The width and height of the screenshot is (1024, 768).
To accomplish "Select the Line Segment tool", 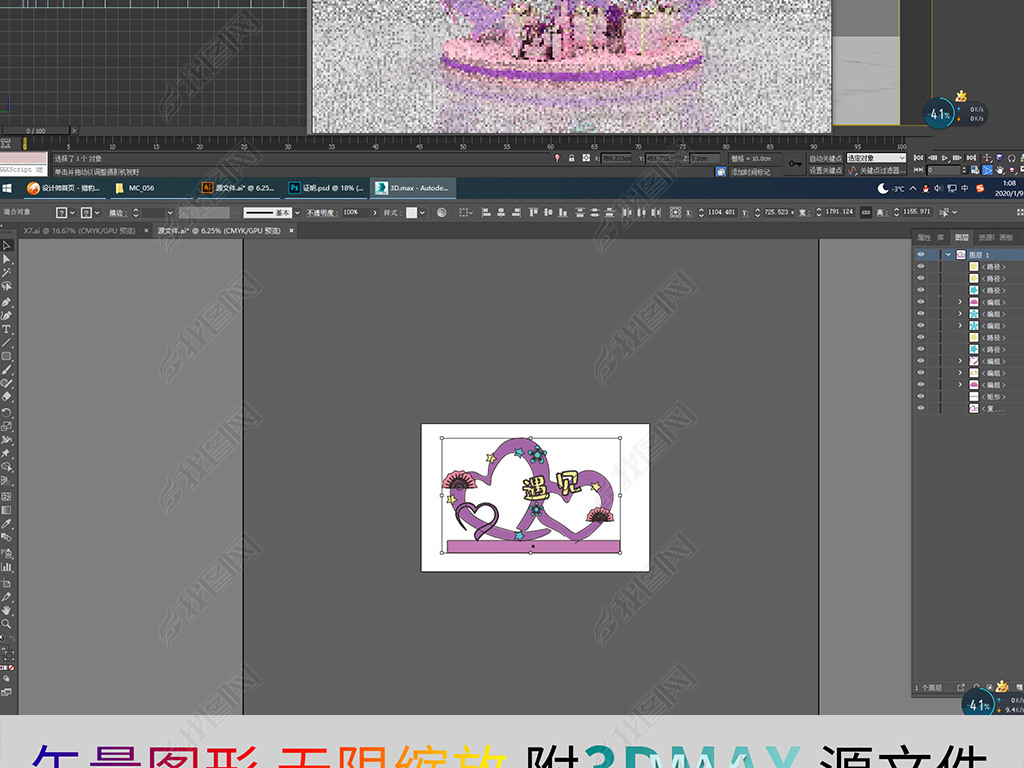I will click(x=7, y=343).
